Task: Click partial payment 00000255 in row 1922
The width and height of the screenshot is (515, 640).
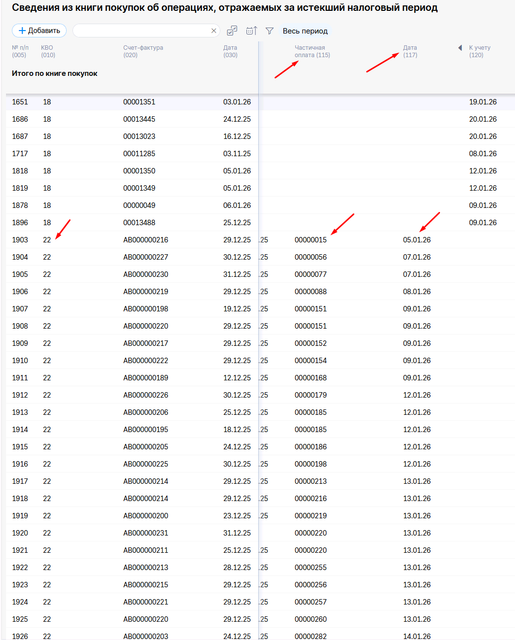Action: [311, 567]
